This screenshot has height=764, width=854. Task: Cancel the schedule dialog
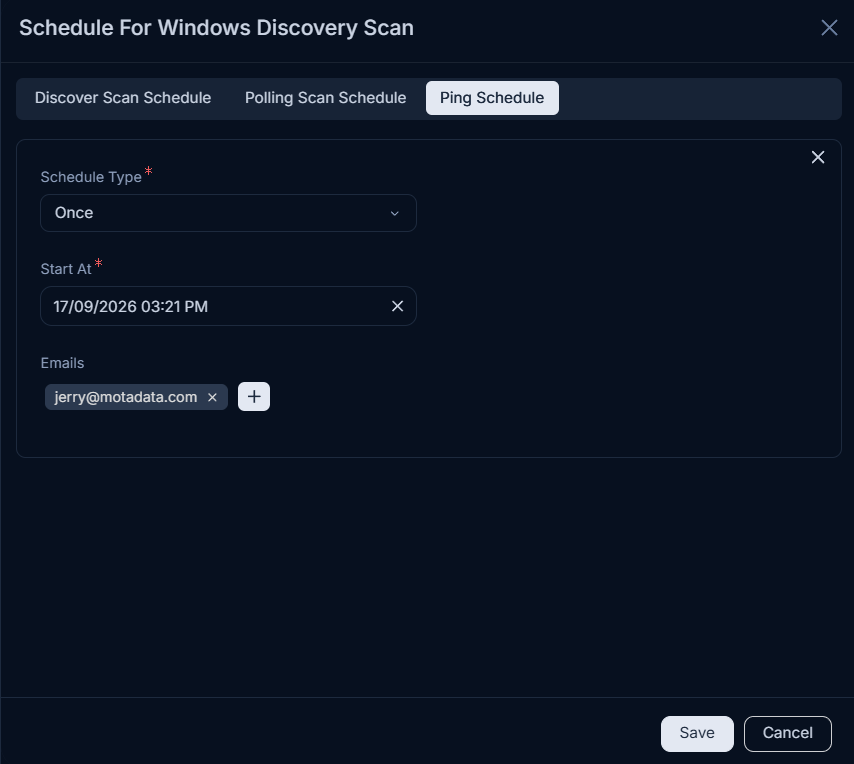(788, 733)
